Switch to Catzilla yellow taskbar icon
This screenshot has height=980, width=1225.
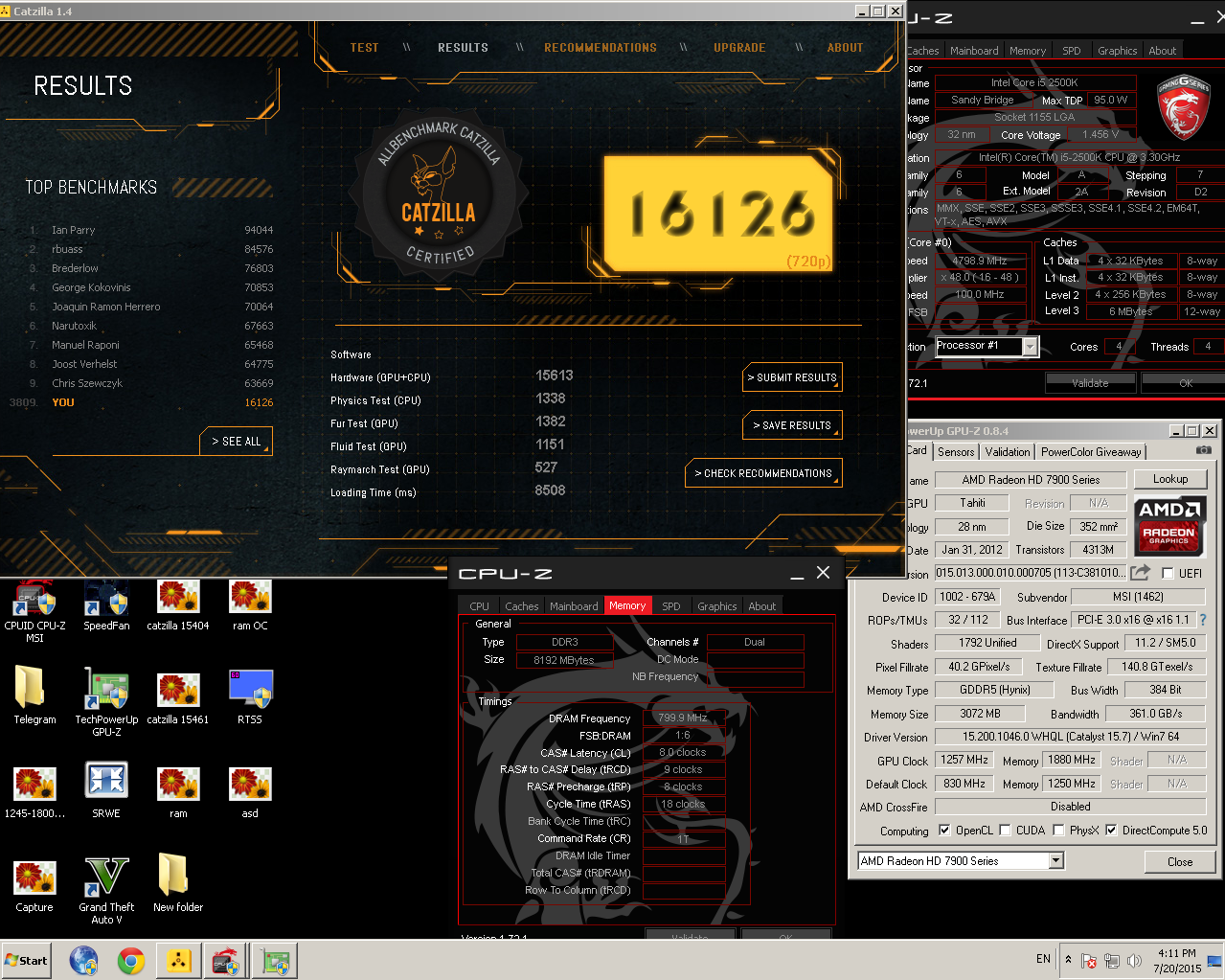[178, 960]
